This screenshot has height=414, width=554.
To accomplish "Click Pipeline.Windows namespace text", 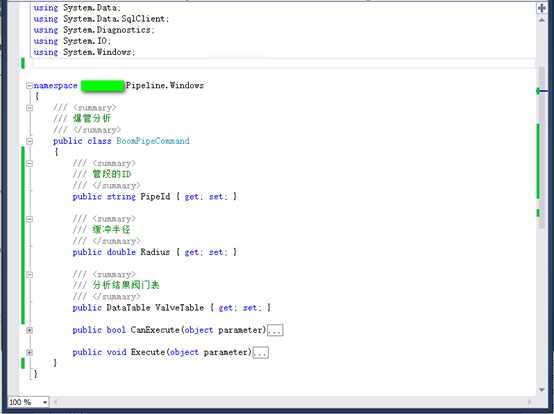I will 165,85.
